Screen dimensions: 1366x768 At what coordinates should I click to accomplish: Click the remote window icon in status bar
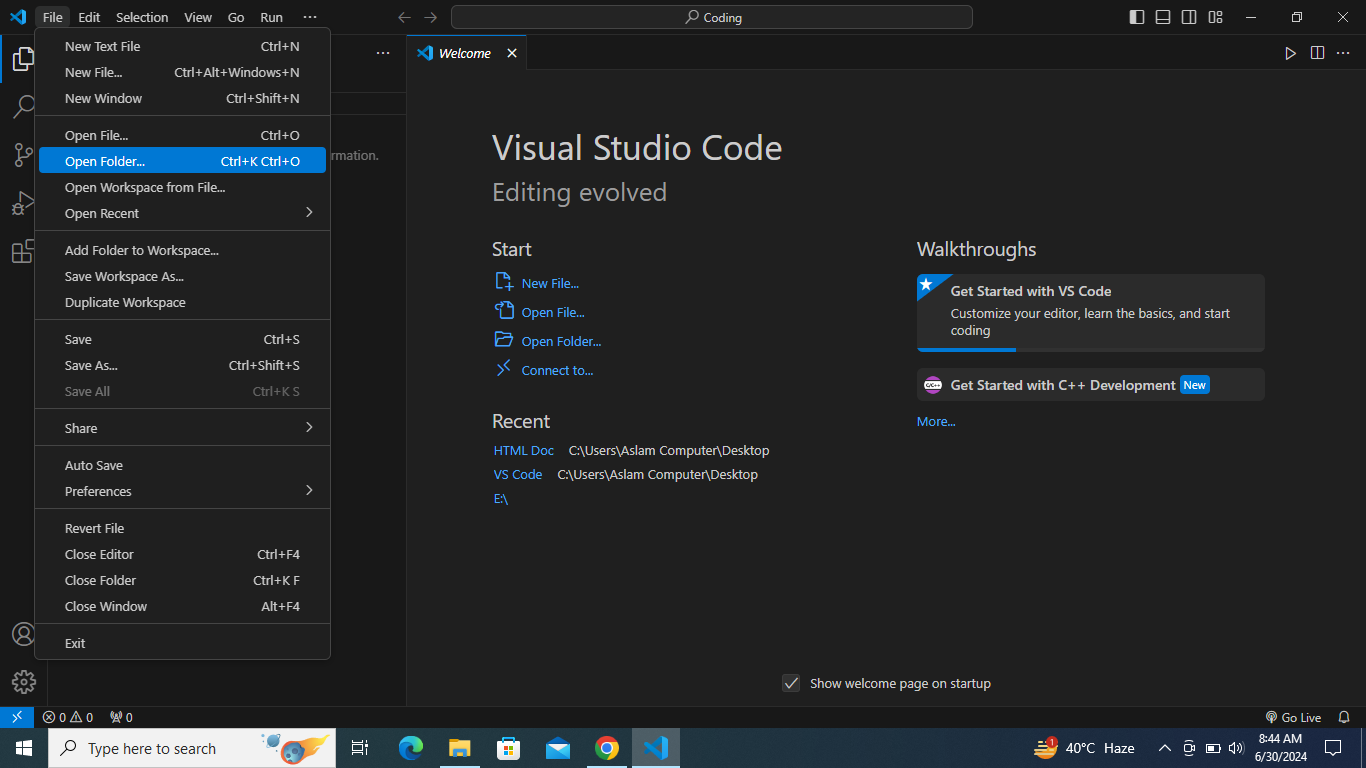pos(17,717)
